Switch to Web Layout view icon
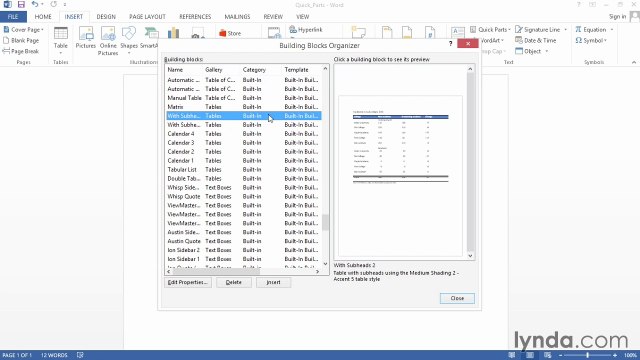640x360 pixels. click(548, 355)
